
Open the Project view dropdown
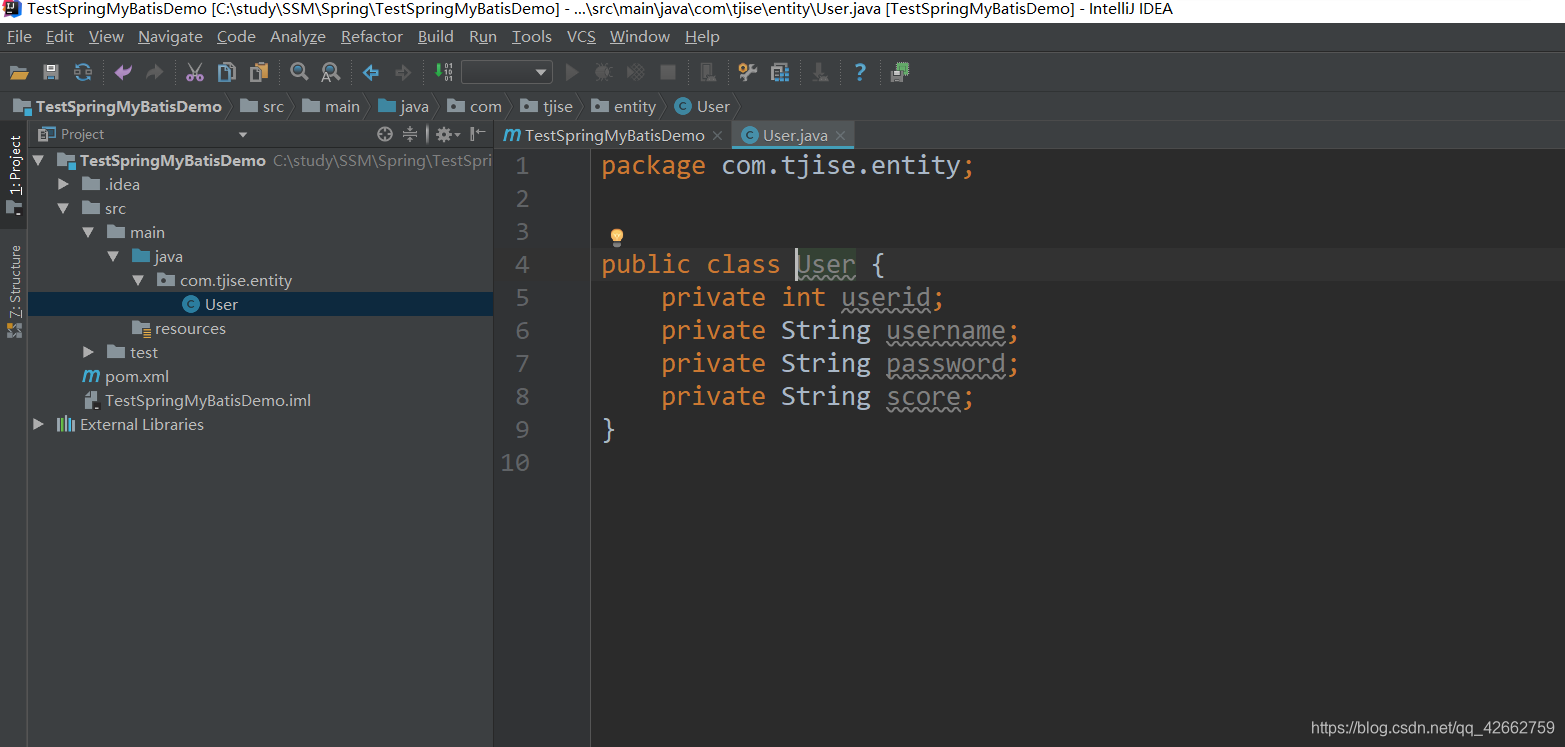pos(243,135)
